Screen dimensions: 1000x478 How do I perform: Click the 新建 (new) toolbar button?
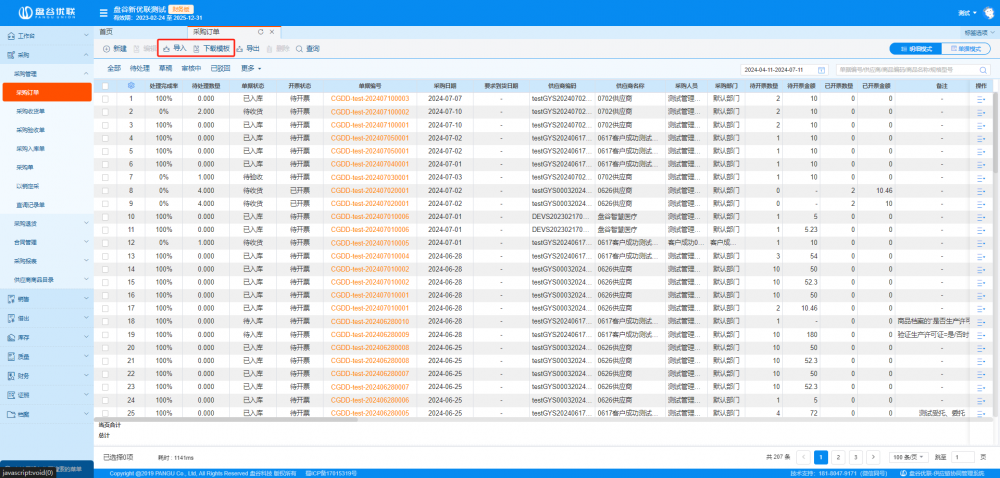click(x=115, y=48)
